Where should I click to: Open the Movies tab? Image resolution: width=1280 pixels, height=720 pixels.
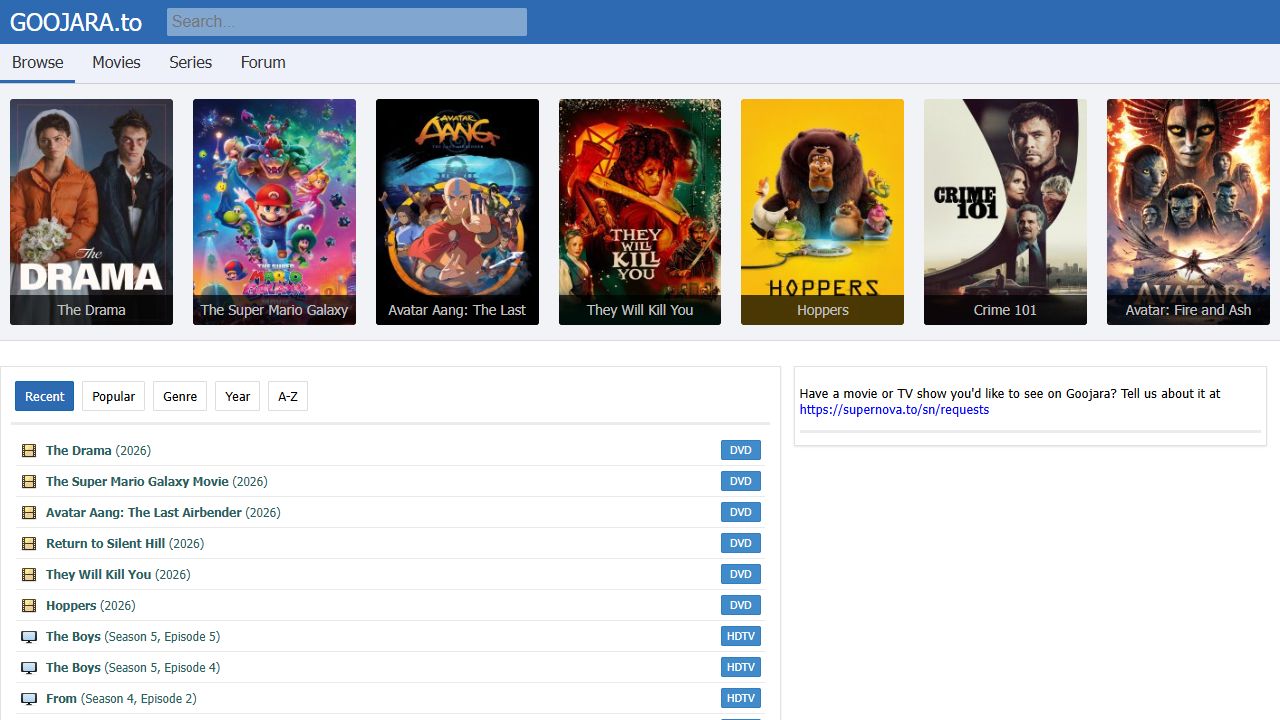116,62
